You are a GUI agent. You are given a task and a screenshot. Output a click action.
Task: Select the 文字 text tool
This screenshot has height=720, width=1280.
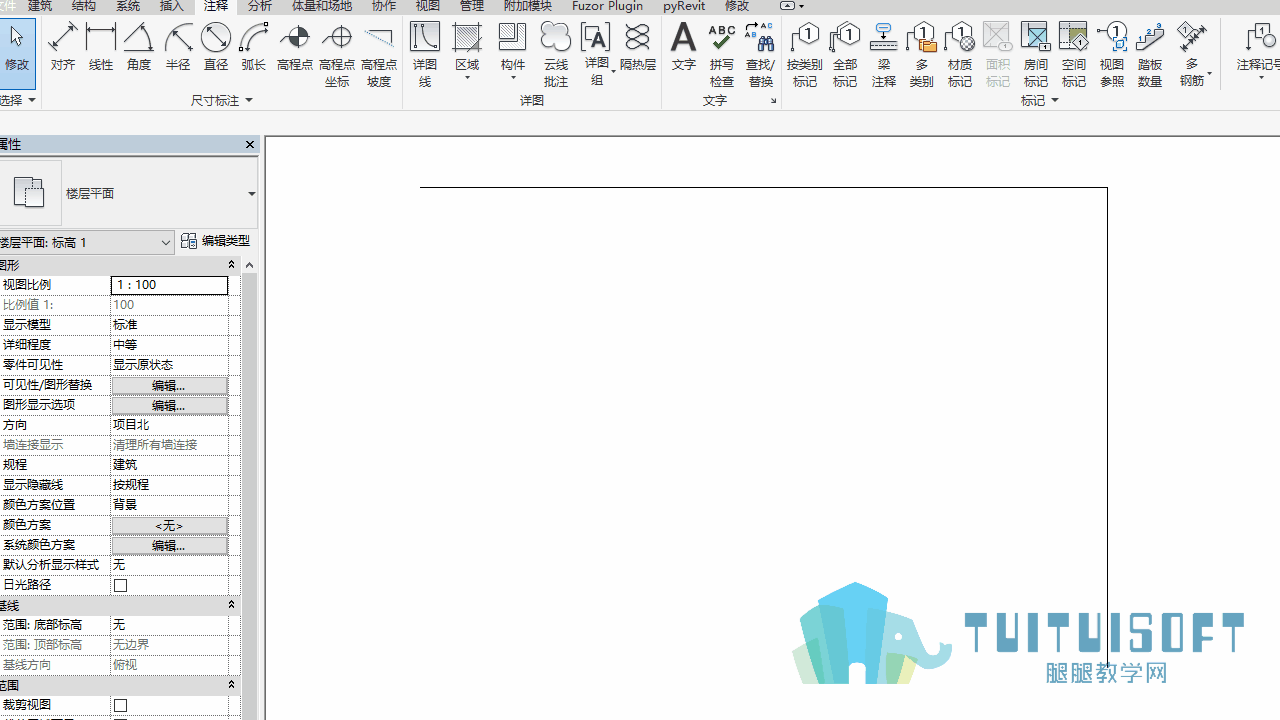point(683,47)
